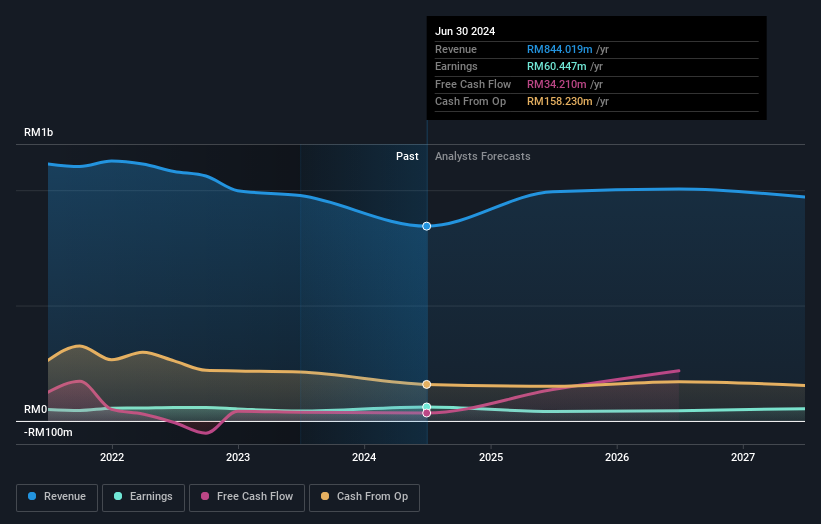
Task: Click the Analysts Forecasts label
Action: point(482,156)
